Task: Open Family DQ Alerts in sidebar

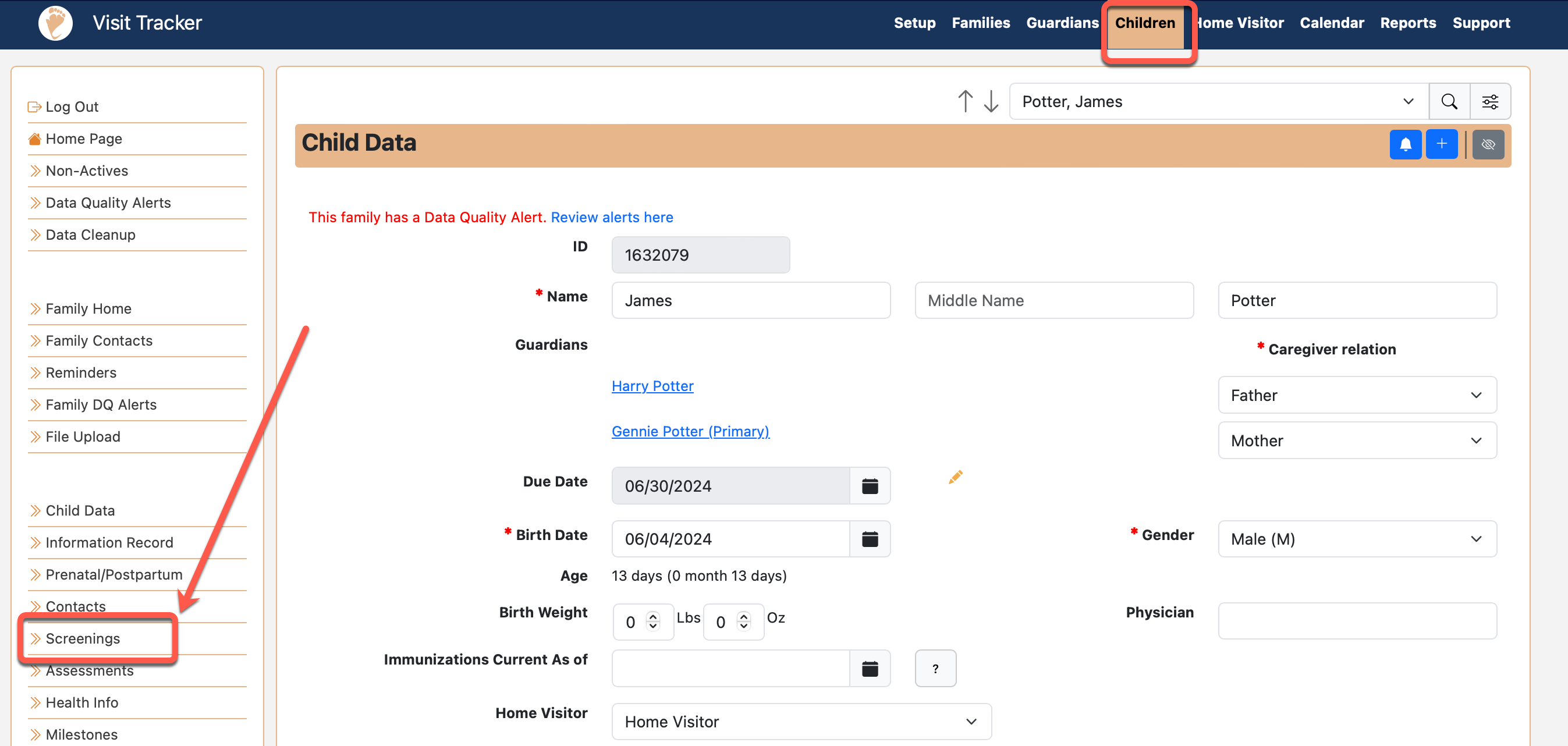Action: tap(101, 404)
